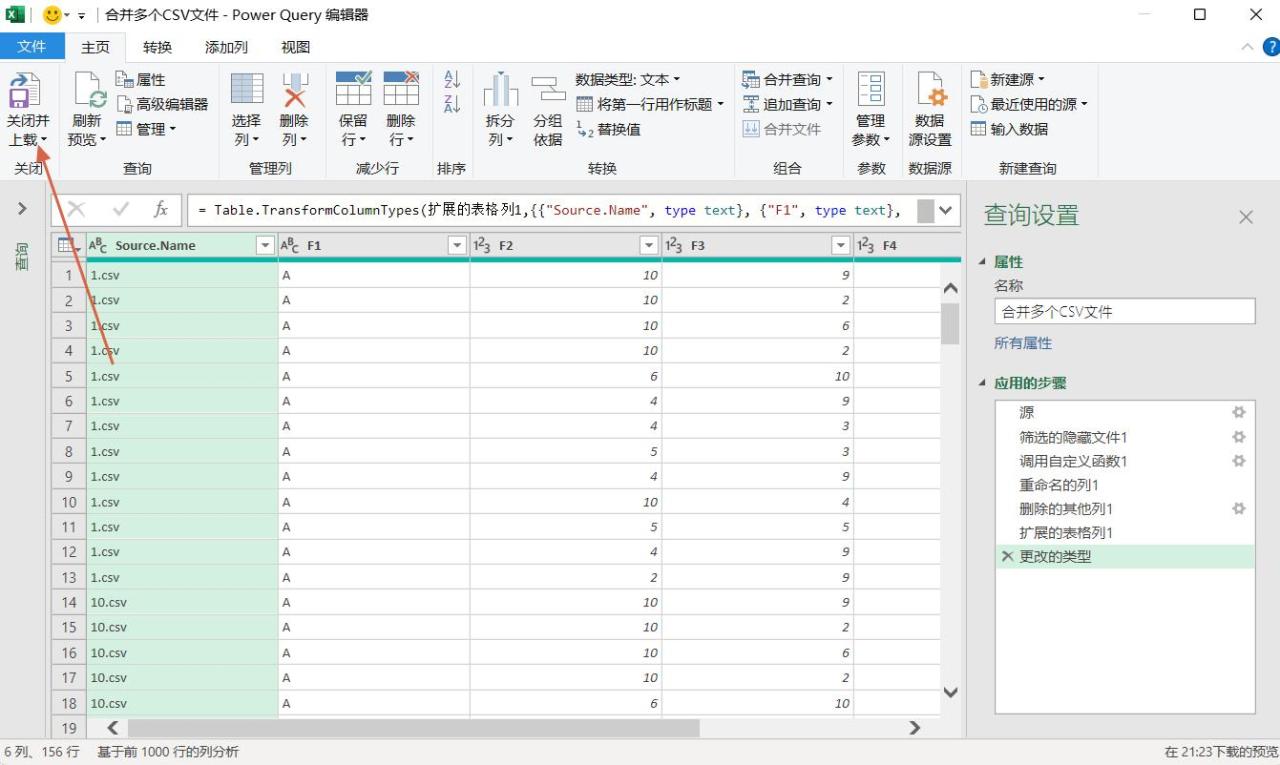The height and width of the screenshot is (765, 1280).
Task: Open F3 column filter dropdown
Action: (x=841, y=246)
